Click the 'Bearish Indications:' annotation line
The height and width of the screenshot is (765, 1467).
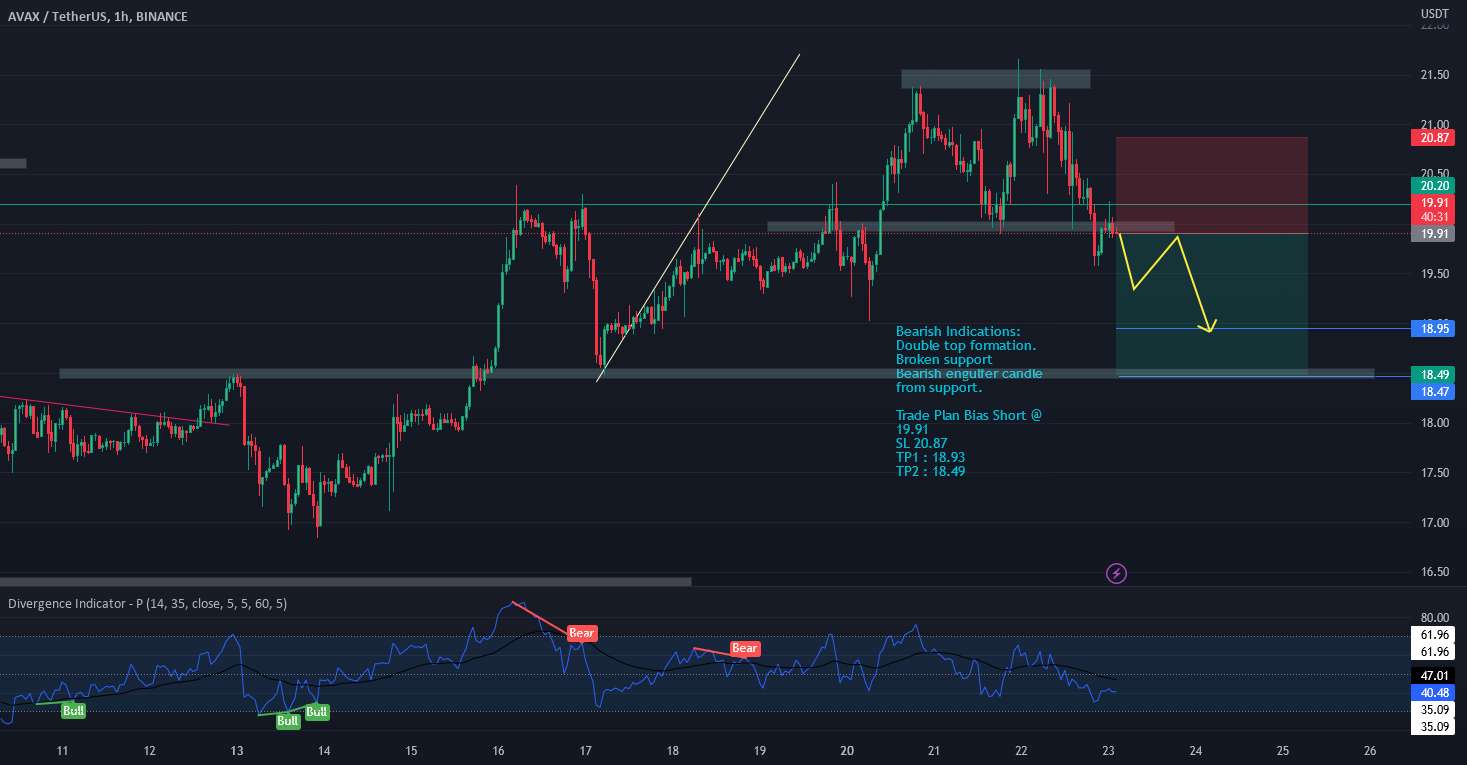coord(959,331)
